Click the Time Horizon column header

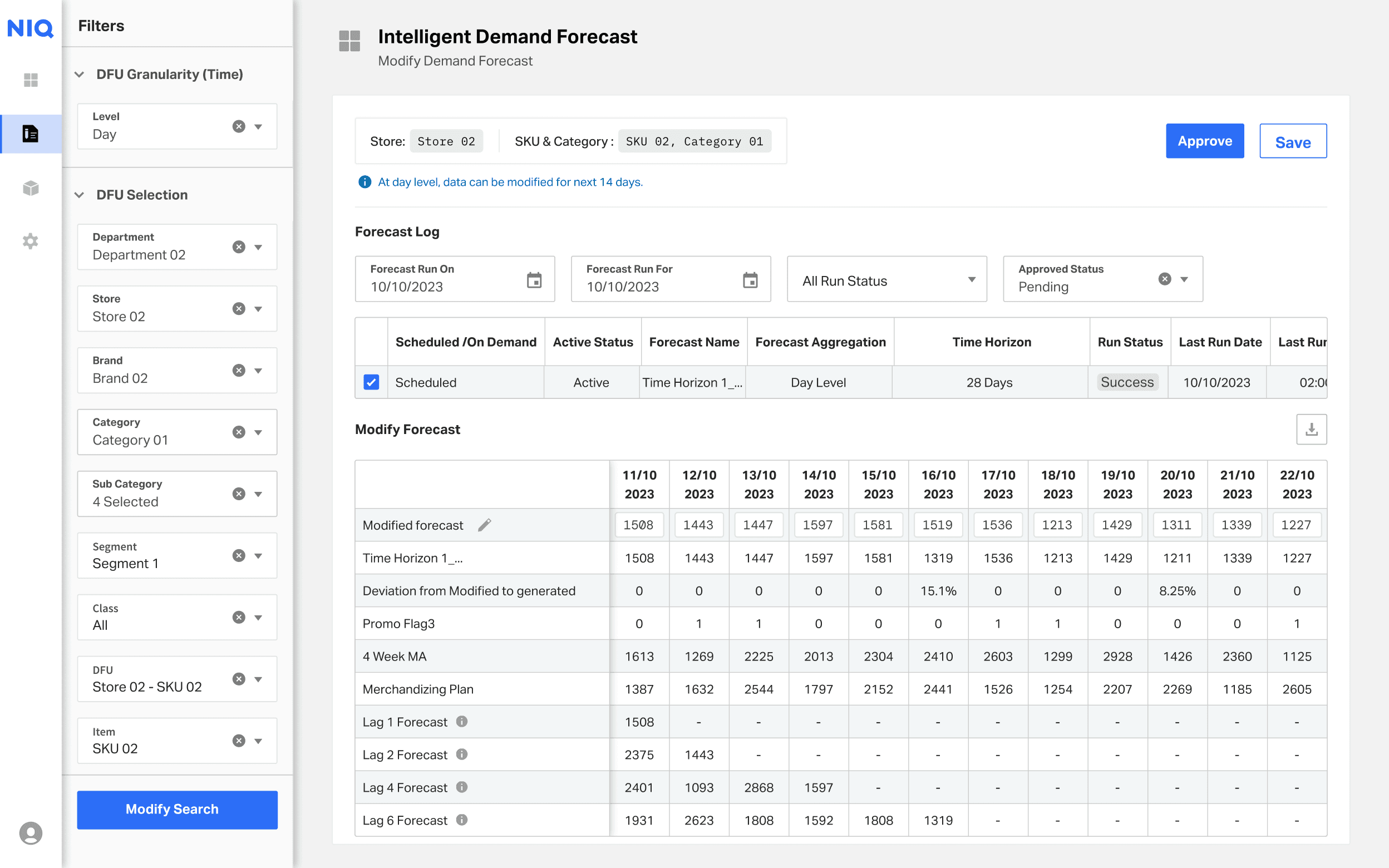(x=992, y=342)
